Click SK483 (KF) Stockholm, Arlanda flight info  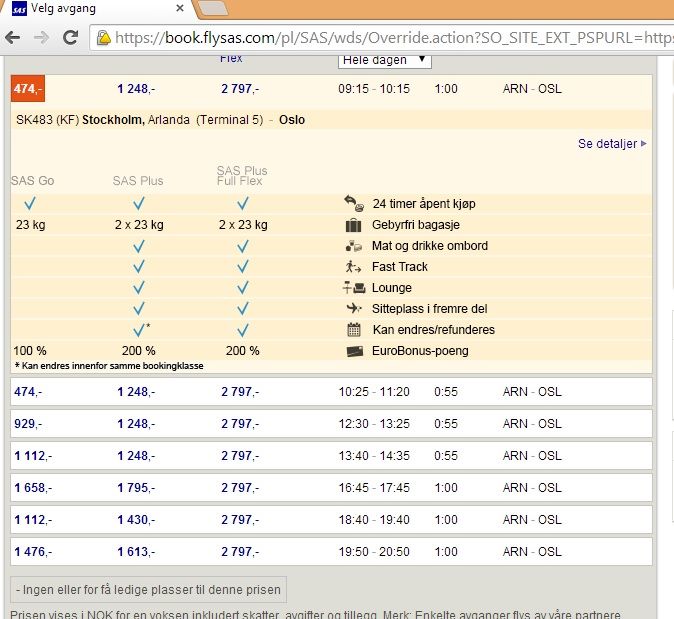pos(160,120)
